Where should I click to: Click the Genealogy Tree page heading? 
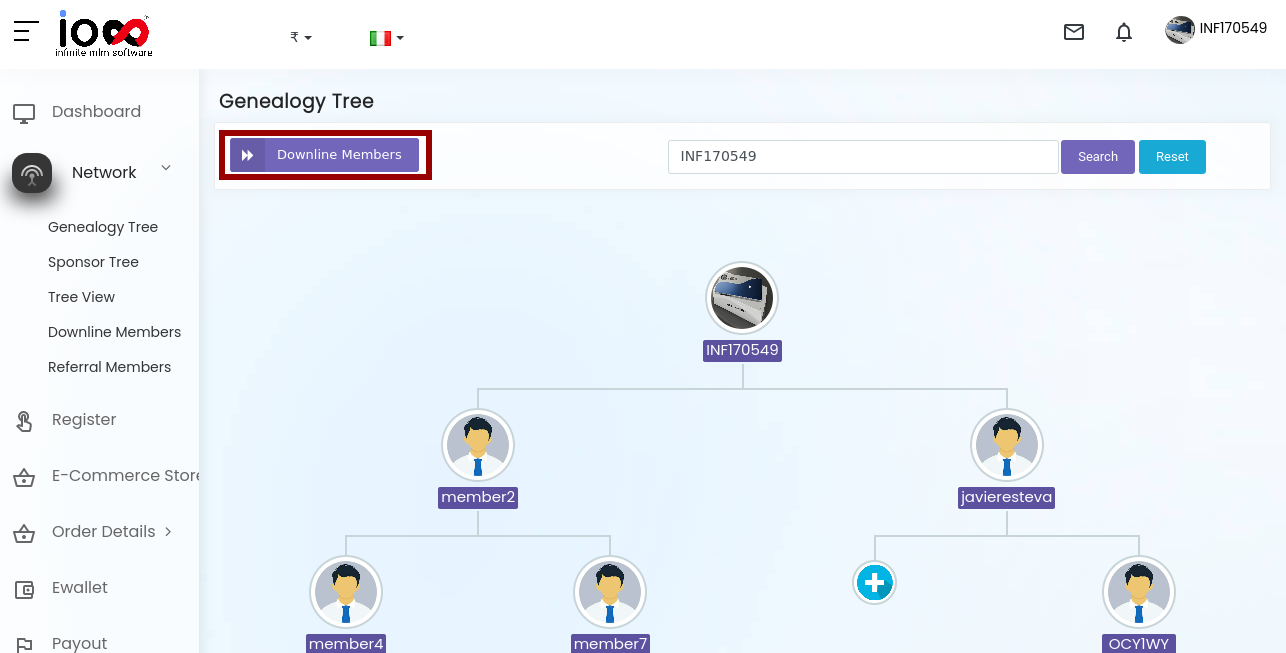[x=296, y=101]
